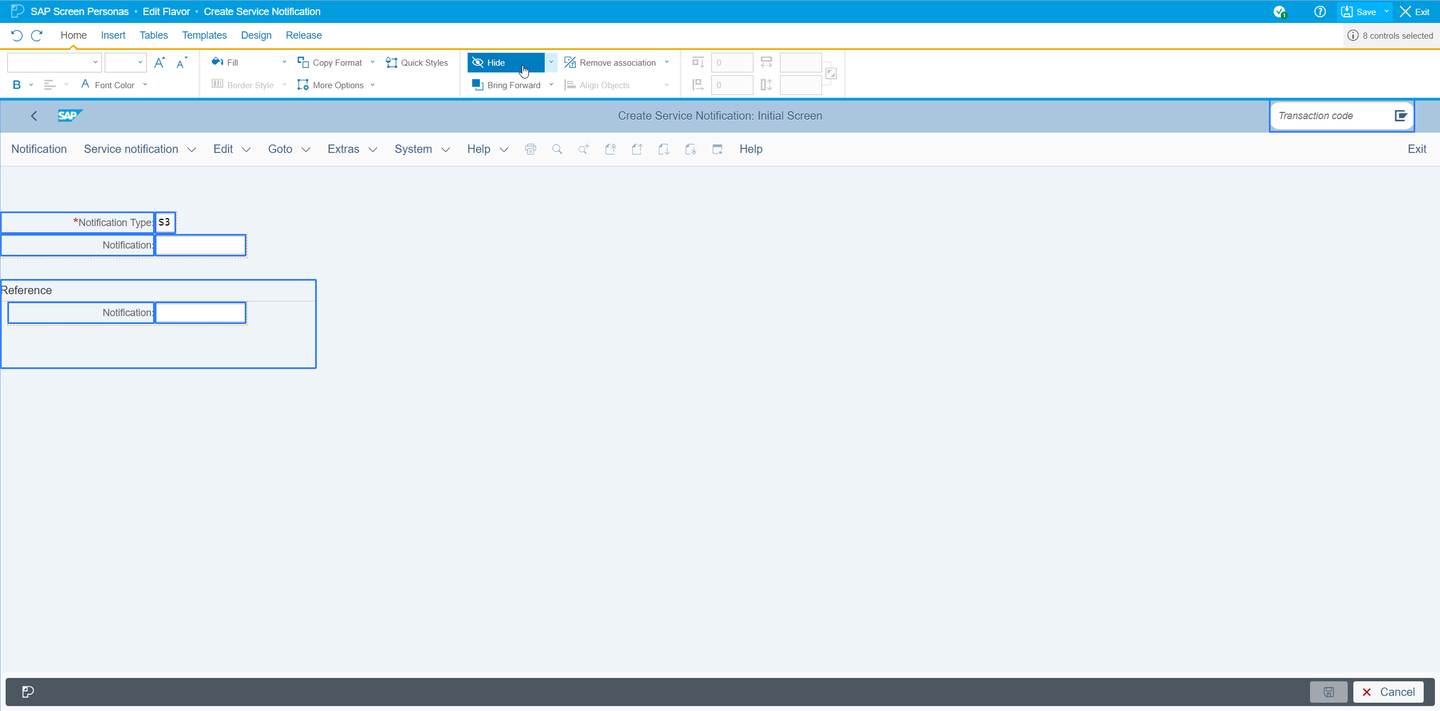This screenshot has width=1440, height=711.
Task: Expand the Hide button dropdown arrow
Action: tap(551, 62)
